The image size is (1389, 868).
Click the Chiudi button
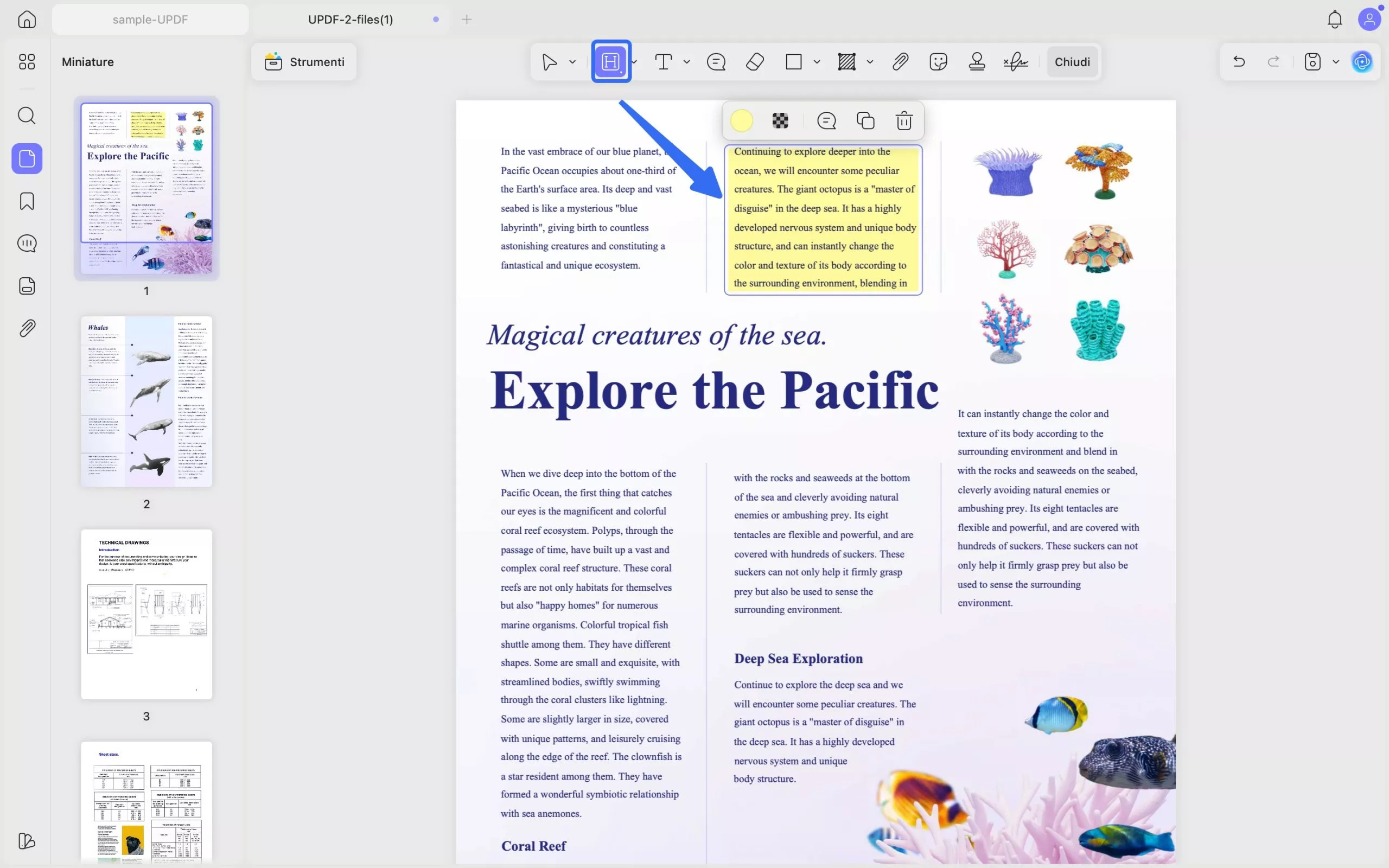[x=1072, y=61]
